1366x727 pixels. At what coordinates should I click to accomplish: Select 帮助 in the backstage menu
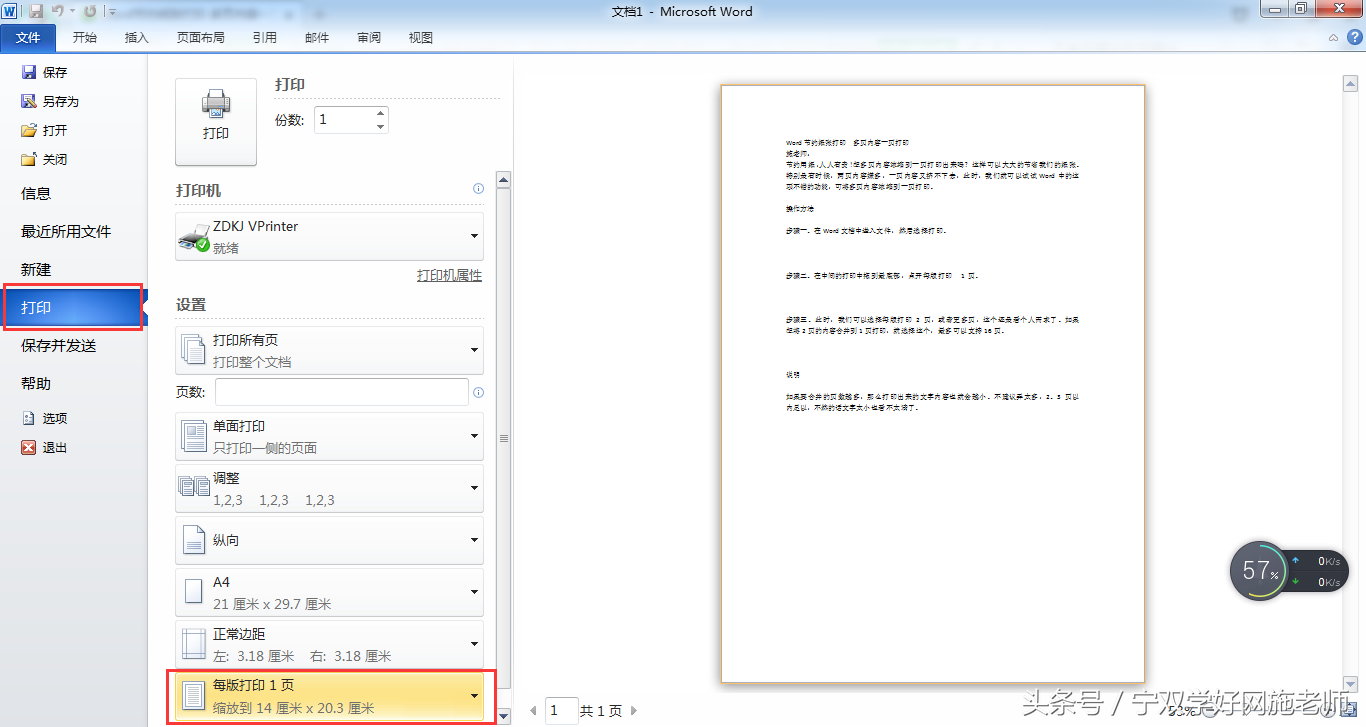pos(36,383)
